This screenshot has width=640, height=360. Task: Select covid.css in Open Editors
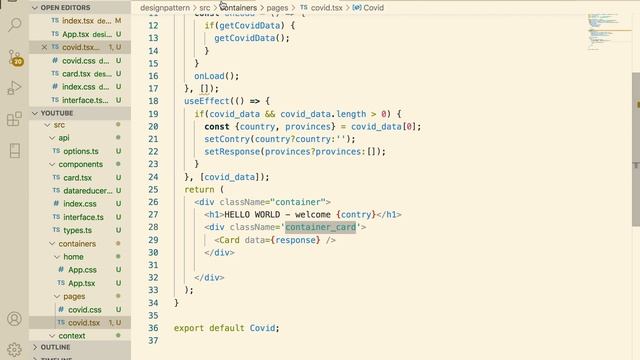click(80, 61)
